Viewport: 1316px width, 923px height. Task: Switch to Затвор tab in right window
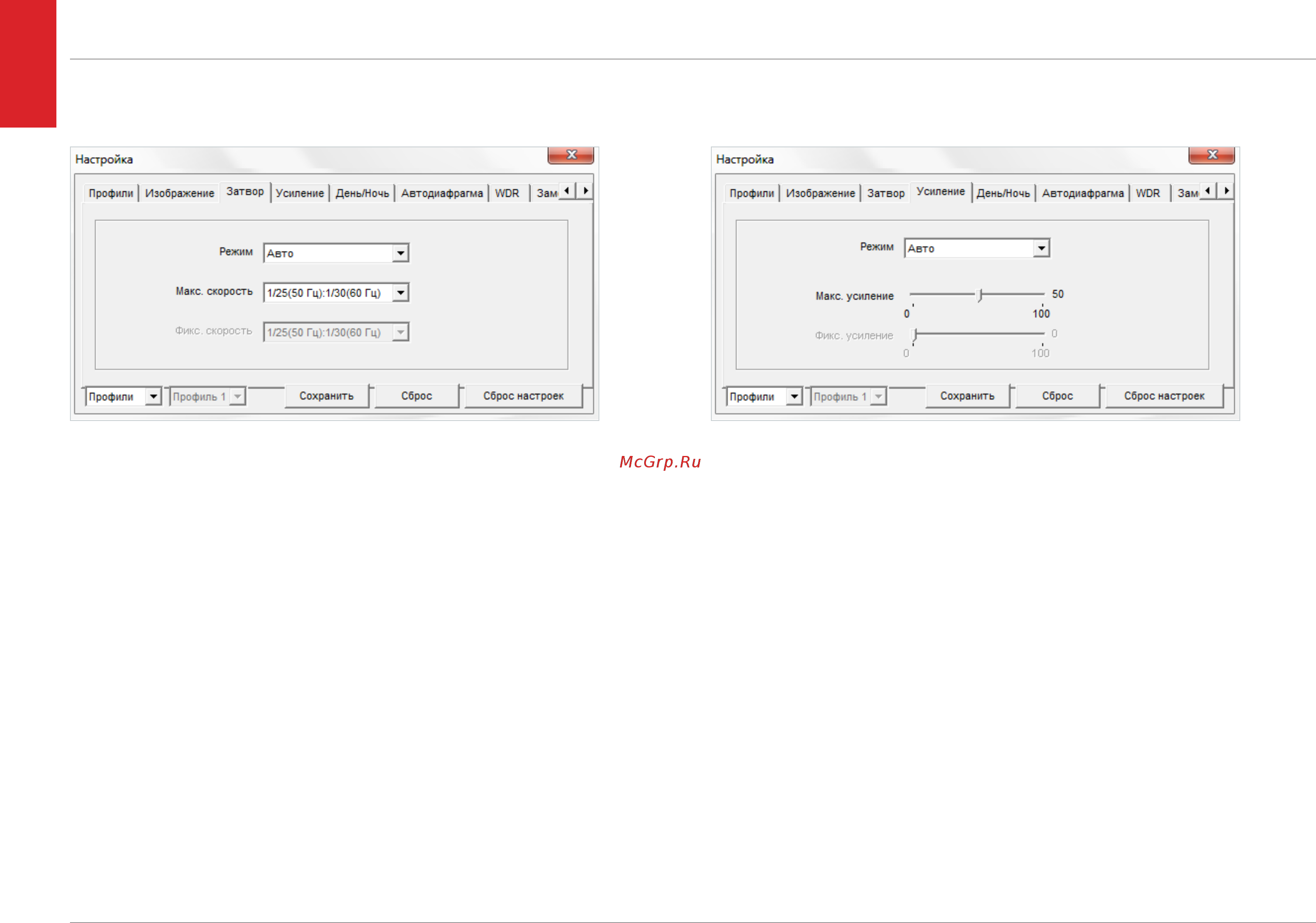pyautogui.click(x=885, y=194)
